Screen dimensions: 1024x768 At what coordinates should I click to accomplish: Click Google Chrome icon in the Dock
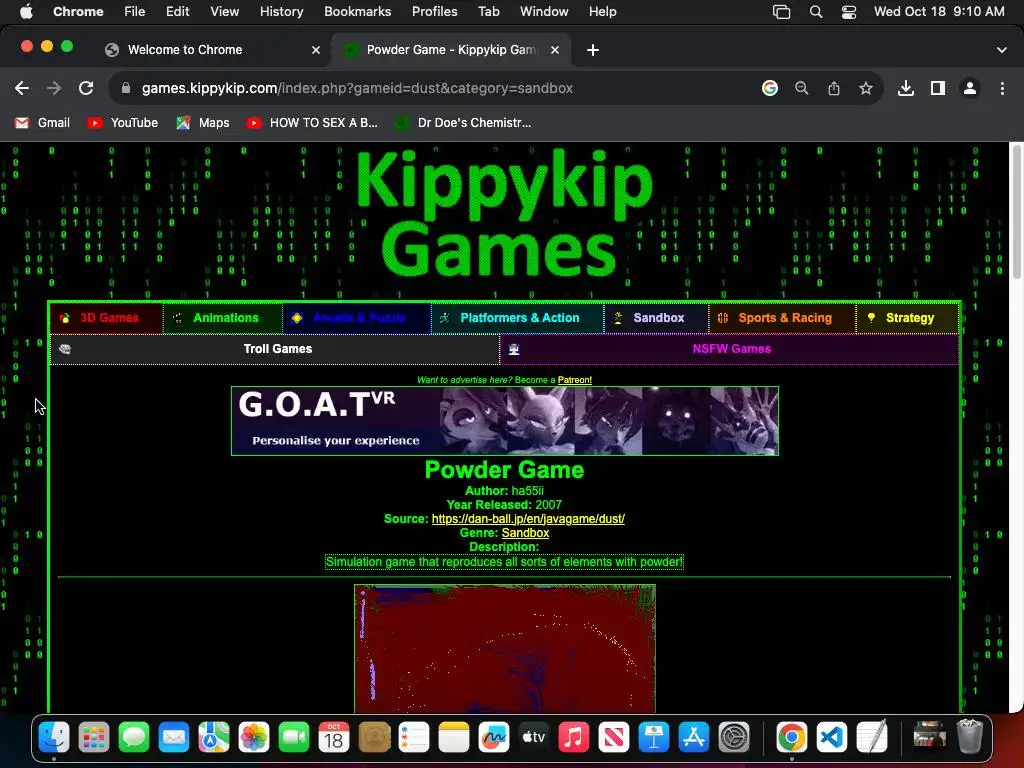pos(792,738)
